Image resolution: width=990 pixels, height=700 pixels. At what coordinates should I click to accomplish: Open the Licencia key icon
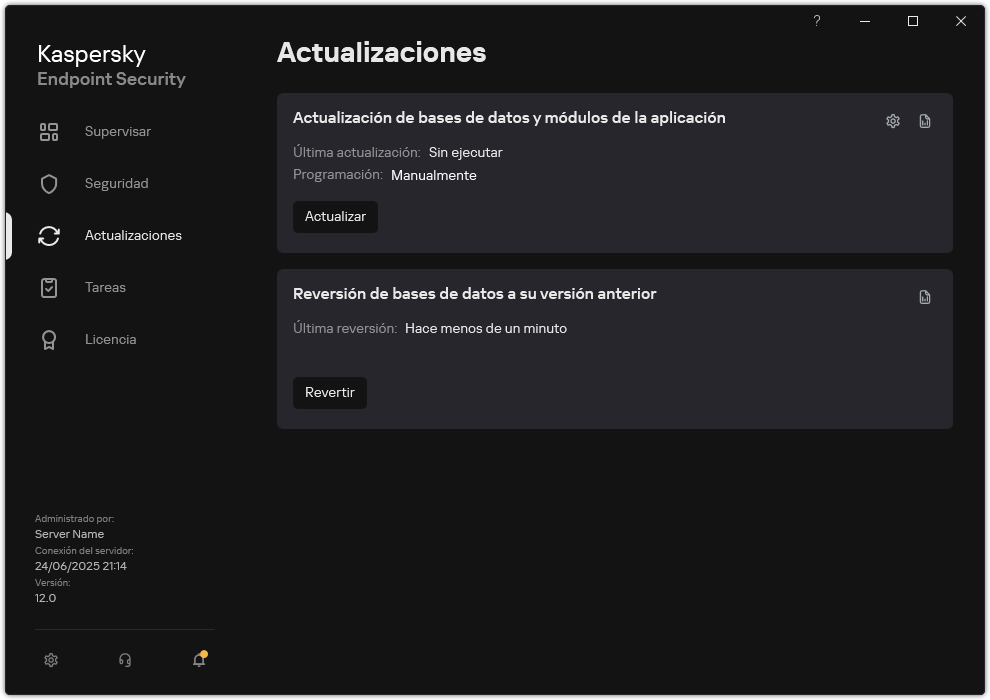[x=48, y=339]
